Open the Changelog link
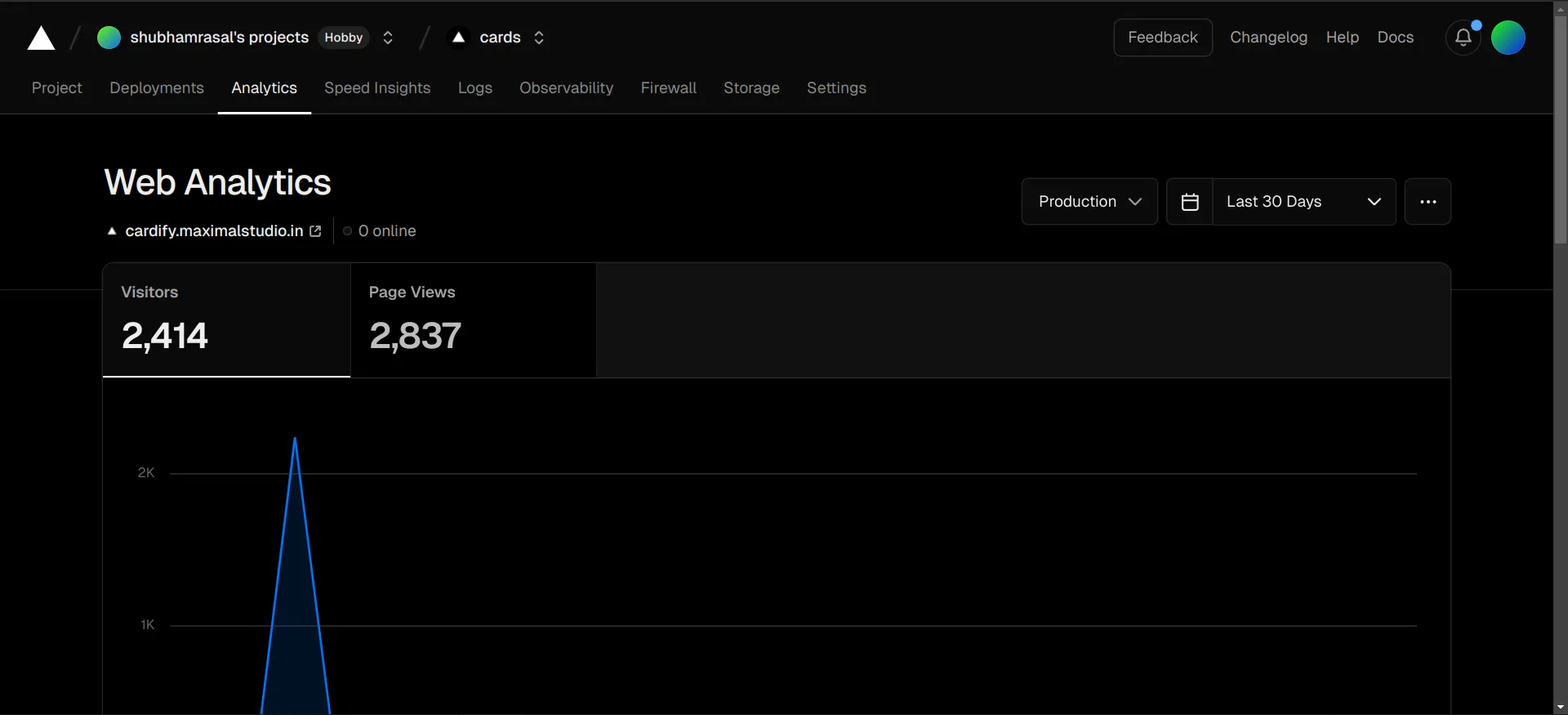 1268,38
